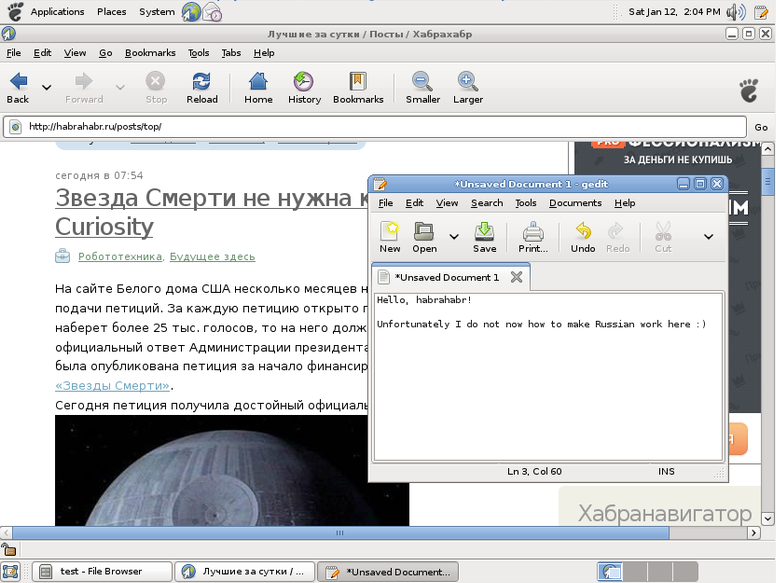Image resolution: width=776 pixels, height=583 pixels.
Task: Open the Будущее здесь hub link
Action: point(212,256)
